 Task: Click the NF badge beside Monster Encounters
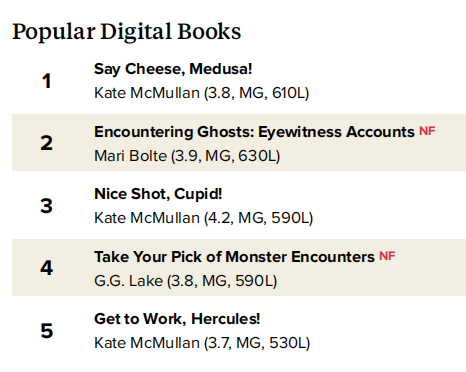tap(387, 256)
